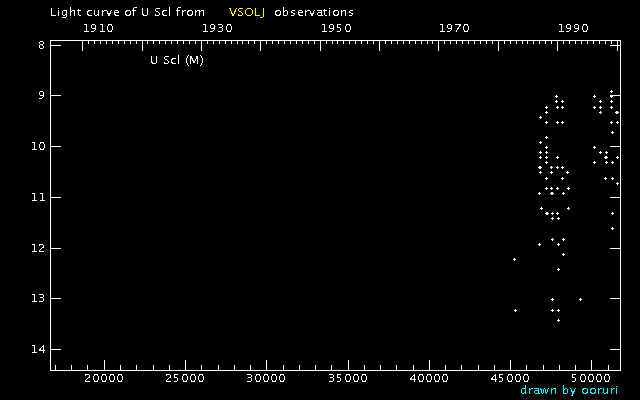The image size is (640, 400).
Task: Click the 35000 label on bottom axis
Action: pos(347,379)
